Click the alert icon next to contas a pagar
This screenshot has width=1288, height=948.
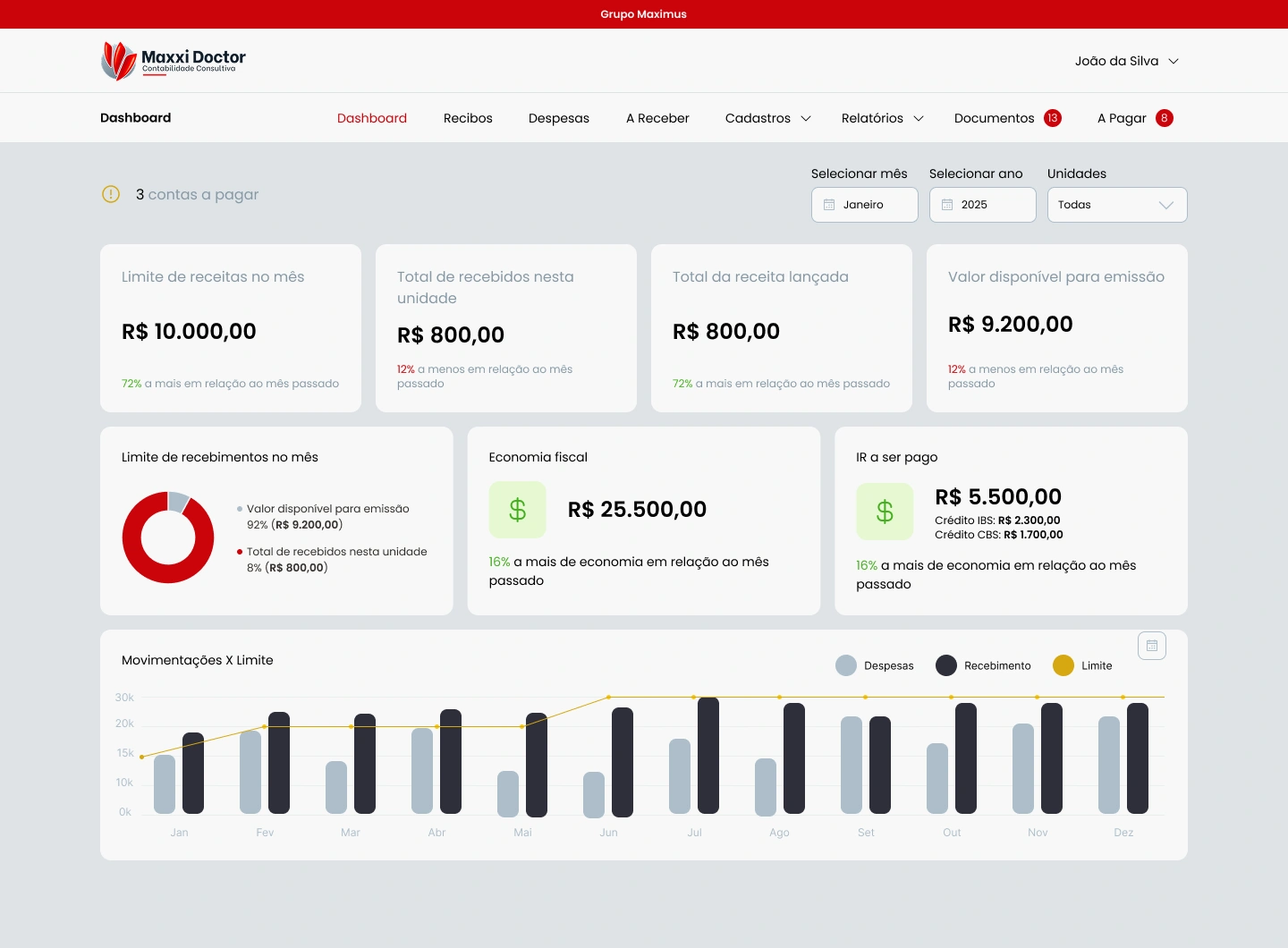tap(111, 194)
